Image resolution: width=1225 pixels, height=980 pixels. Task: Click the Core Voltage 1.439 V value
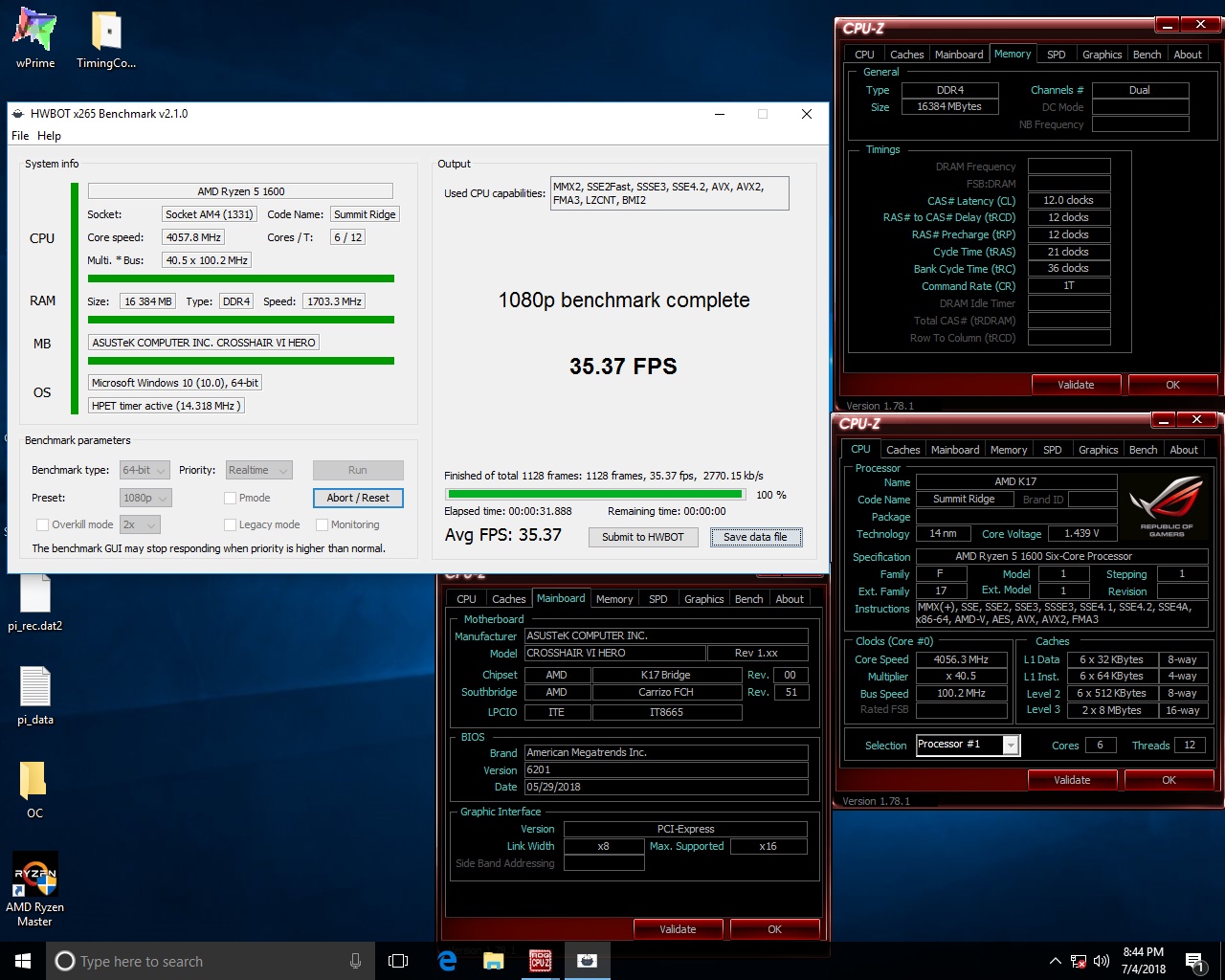pos(1082,533)
